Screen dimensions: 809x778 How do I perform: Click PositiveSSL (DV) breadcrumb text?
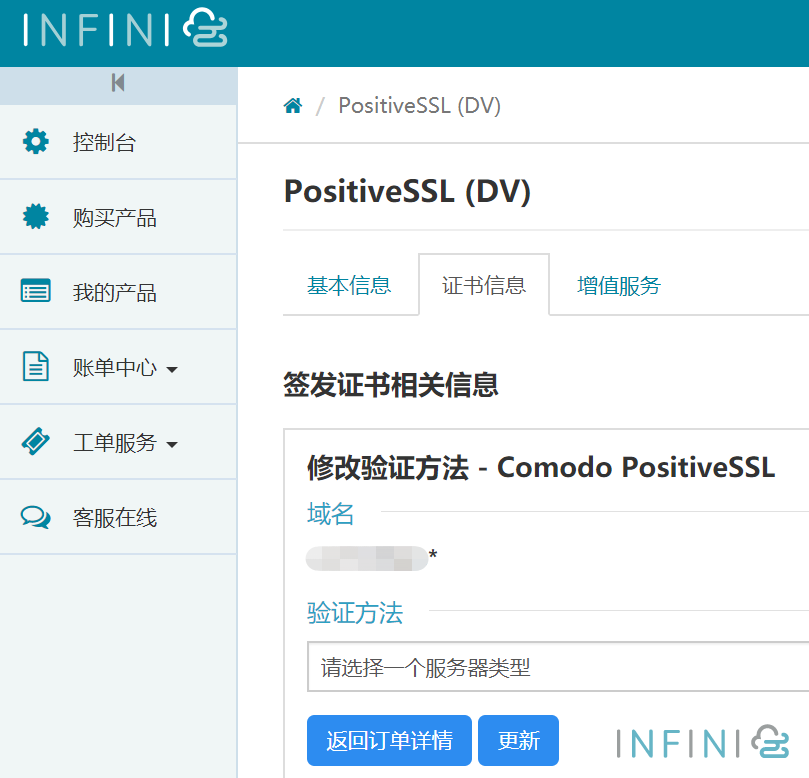[419, 106]
